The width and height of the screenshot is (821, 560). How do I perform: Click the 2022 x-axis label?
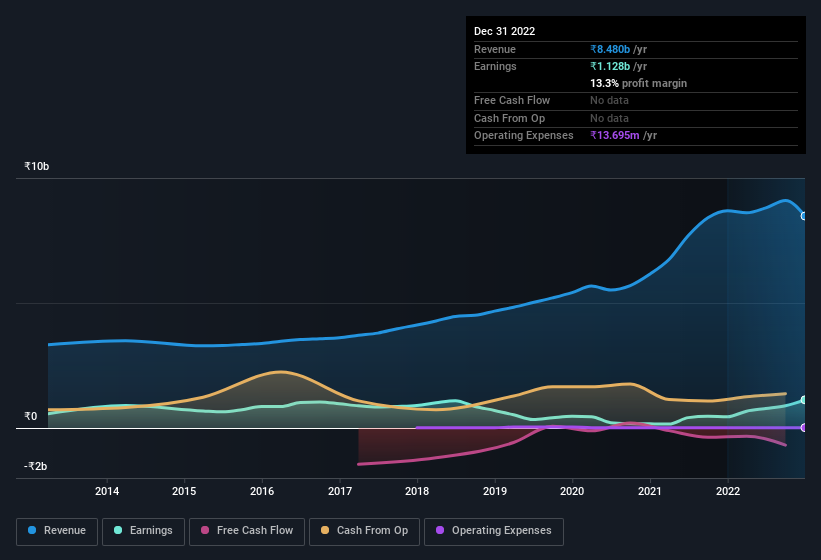[728, 491]
